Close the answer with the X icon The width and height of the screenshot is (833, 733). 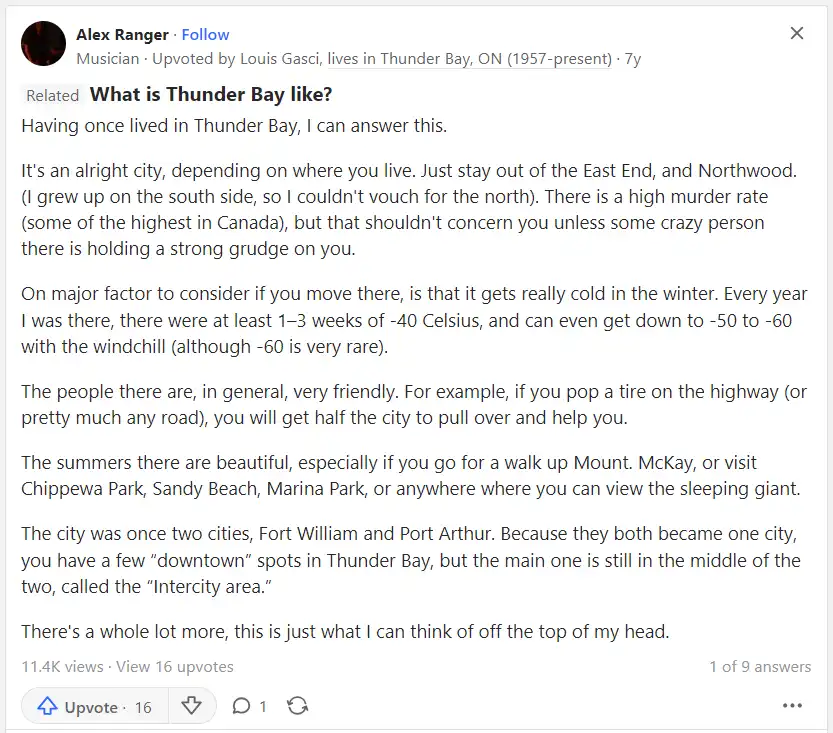click(x=797, y=33)
